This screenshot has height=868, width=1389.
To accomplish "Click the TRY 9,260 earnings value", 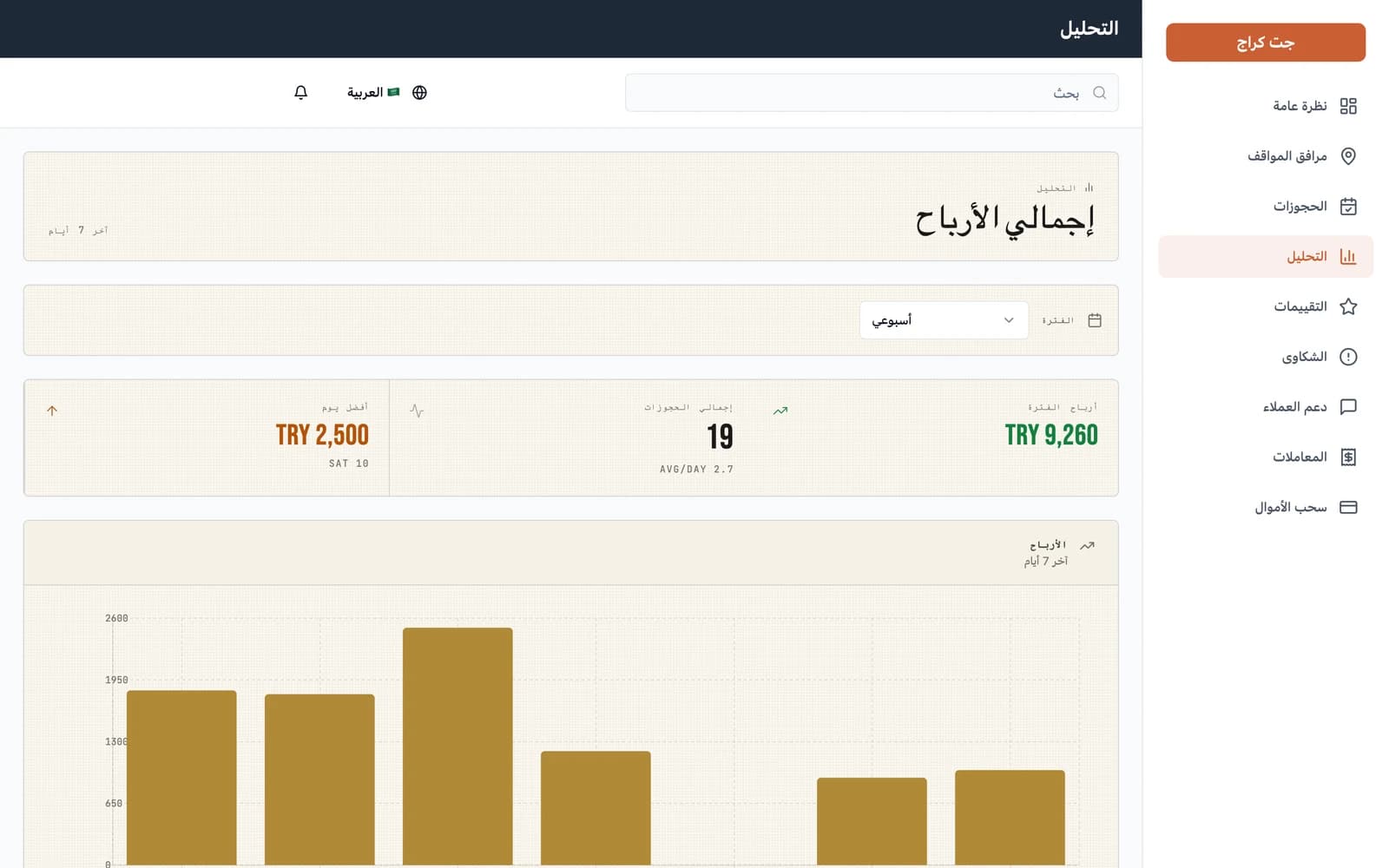I will point(1051,435).
